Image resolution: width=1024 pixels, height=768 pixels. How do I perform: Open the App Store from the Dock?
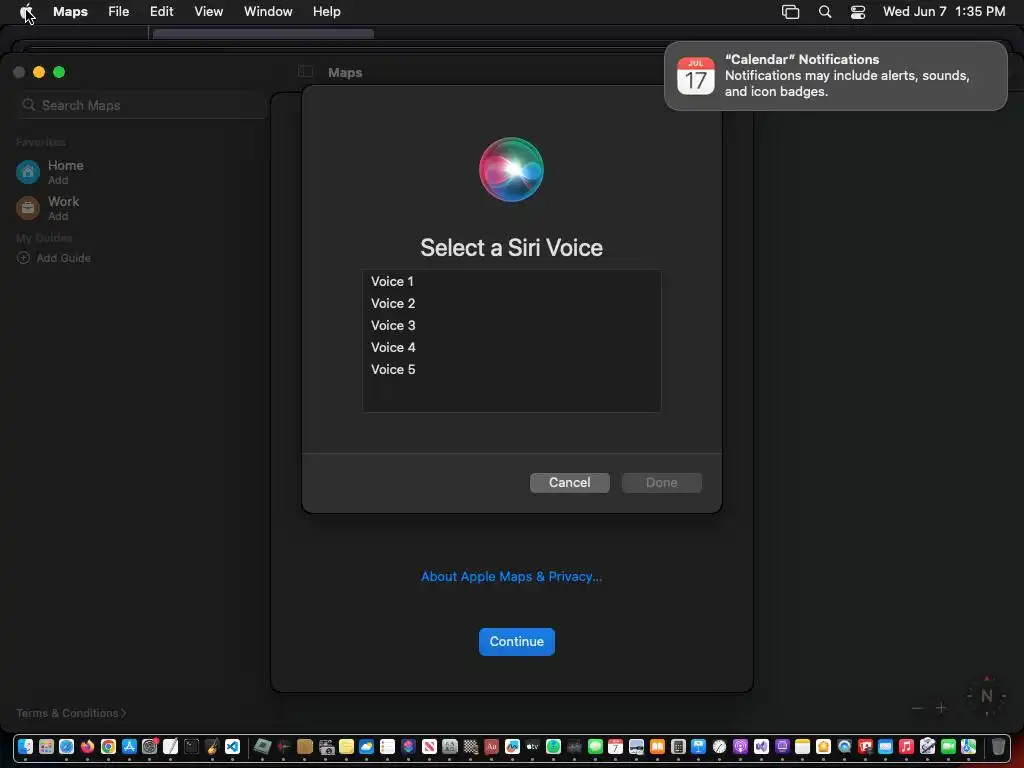[x=129, y=746]
